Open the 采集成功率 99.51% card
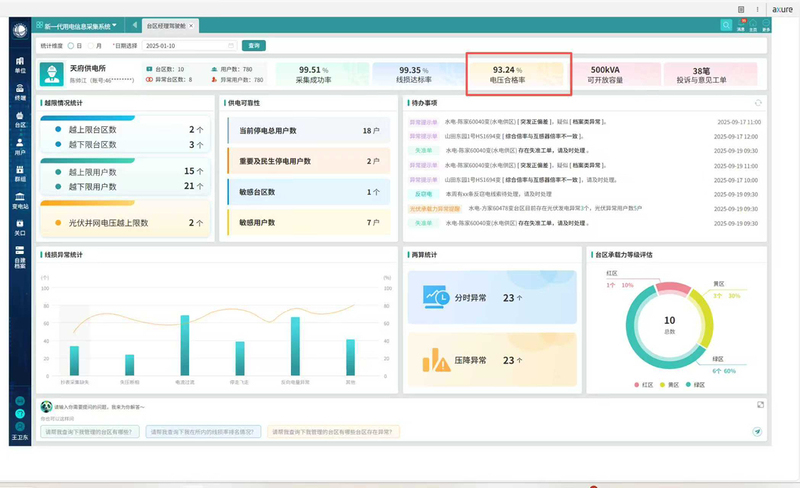The height and width of the screenshot is (488, 800). 322,74
